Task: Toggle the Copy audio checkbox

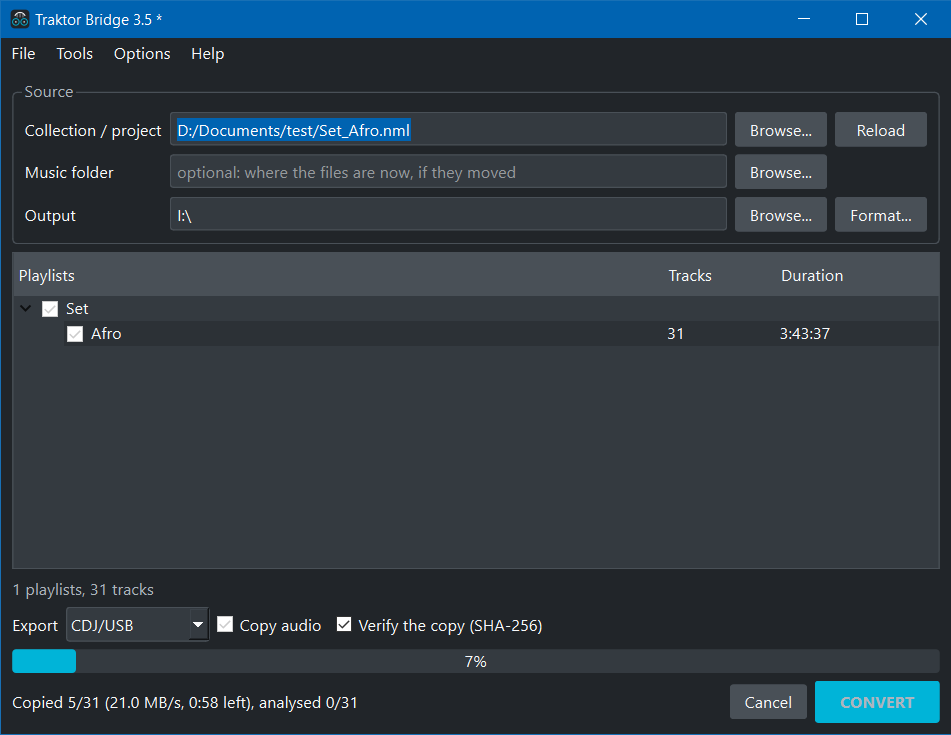Action: pyautogui.click(x=225, y=625)
